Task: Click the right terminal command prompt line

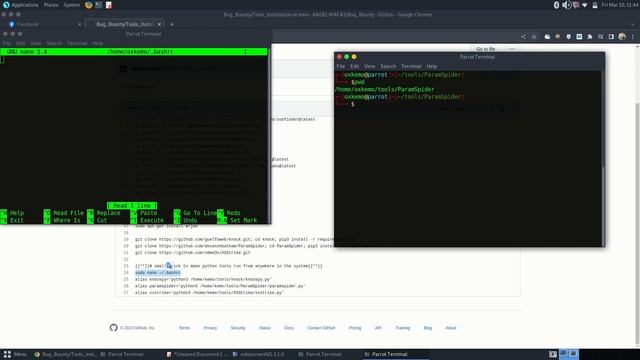Action: point(353,104)
